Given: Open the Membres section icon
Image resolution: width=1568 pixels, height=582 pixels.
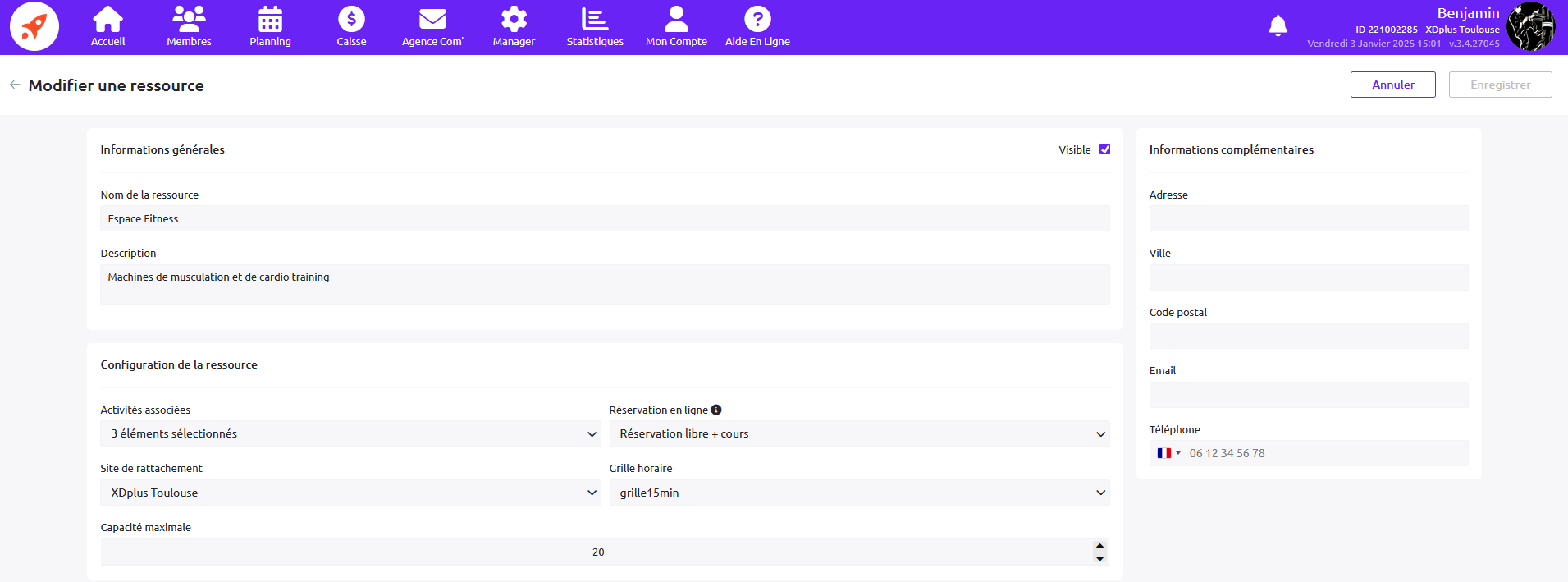Looking at the screenshot, I should (189, 20).
